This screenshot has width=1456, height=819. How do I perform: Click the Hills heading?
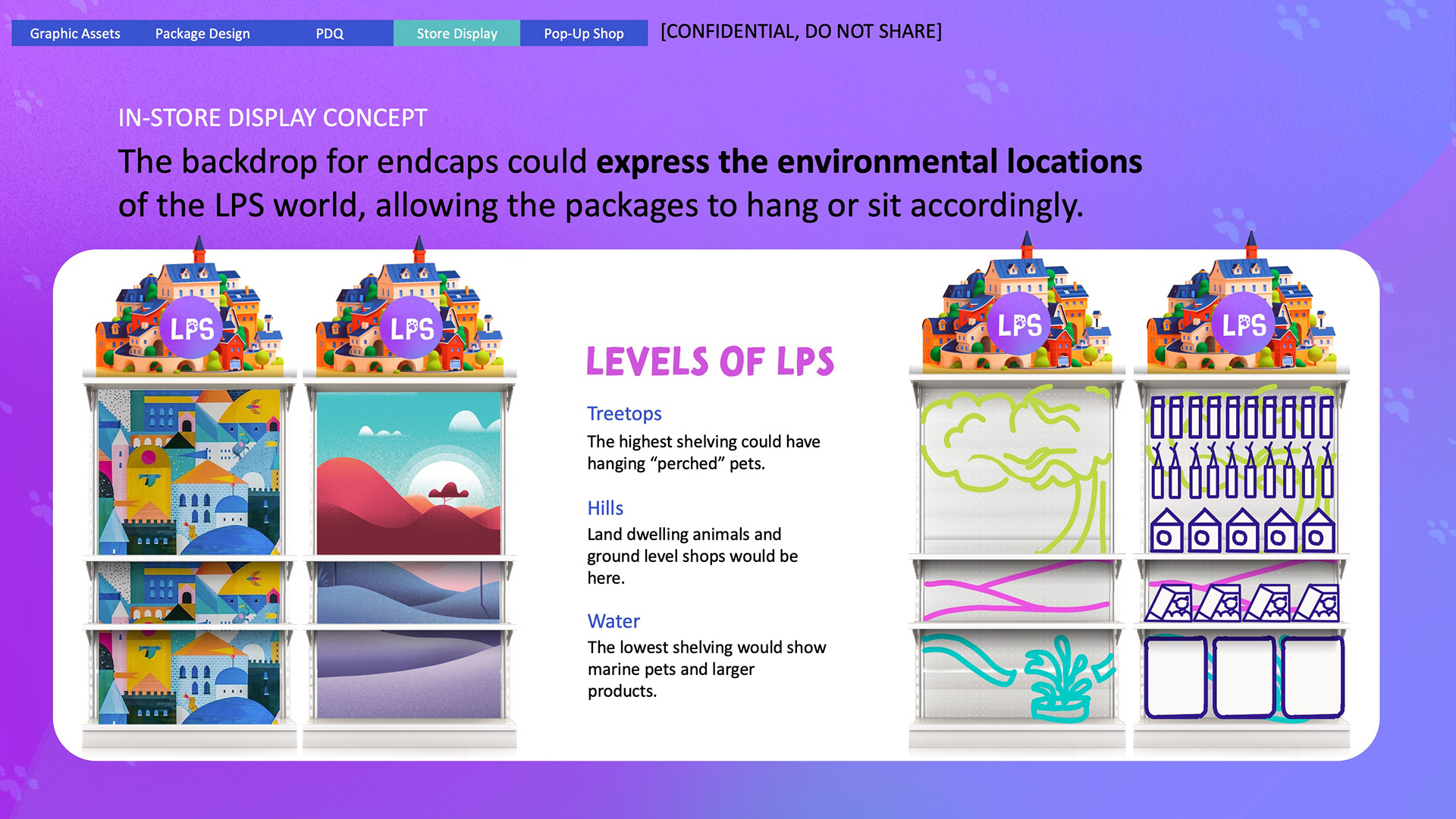[x=605, y=508]
